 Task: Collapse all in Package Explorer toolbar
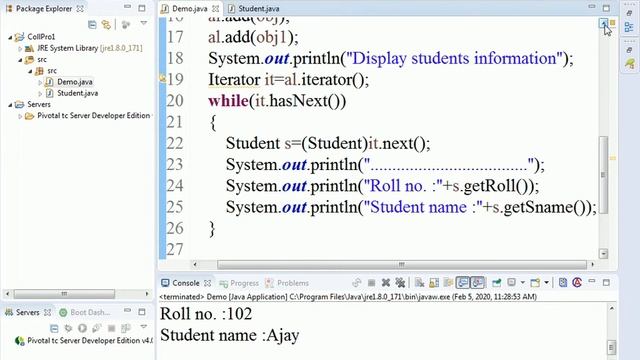pyautogui.click(x=92, y=24)
